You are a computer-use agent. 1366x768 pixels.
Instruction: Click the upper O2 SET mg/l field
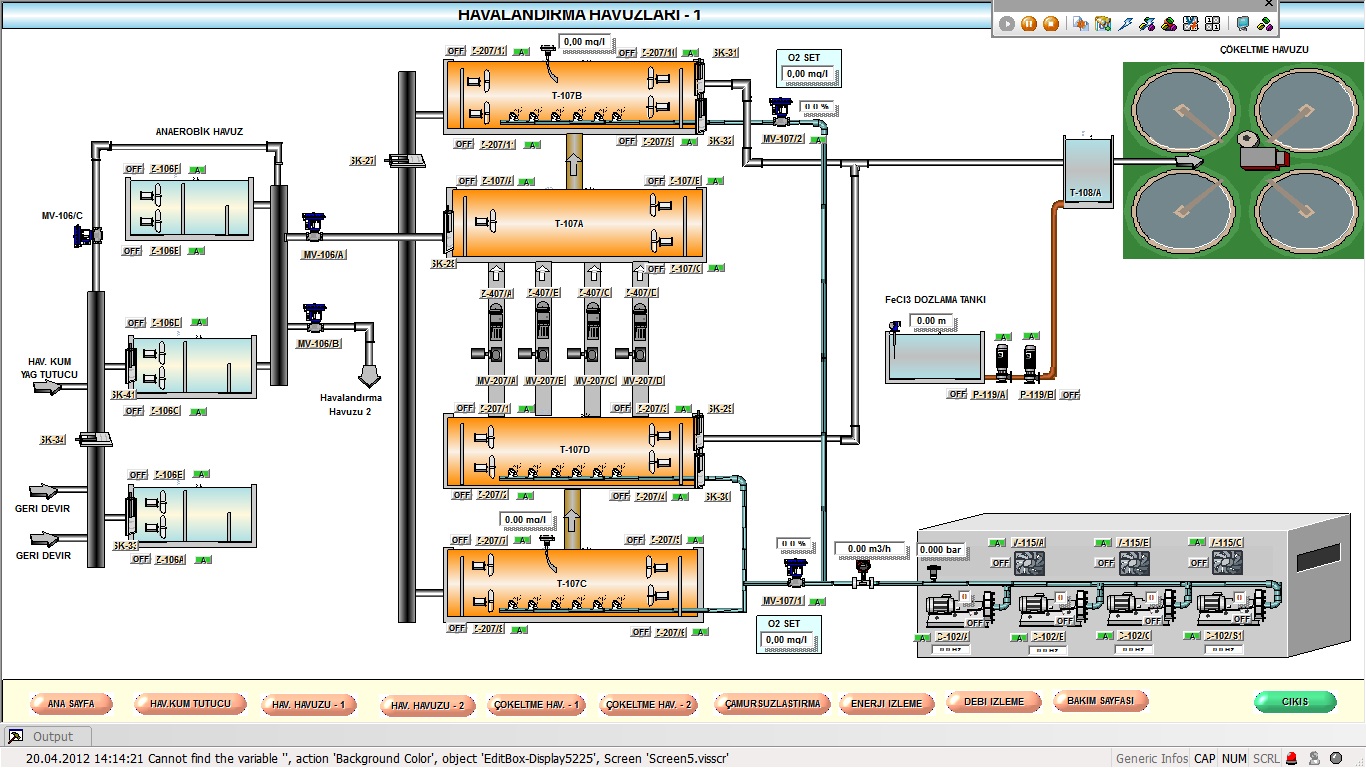[808, 74]
